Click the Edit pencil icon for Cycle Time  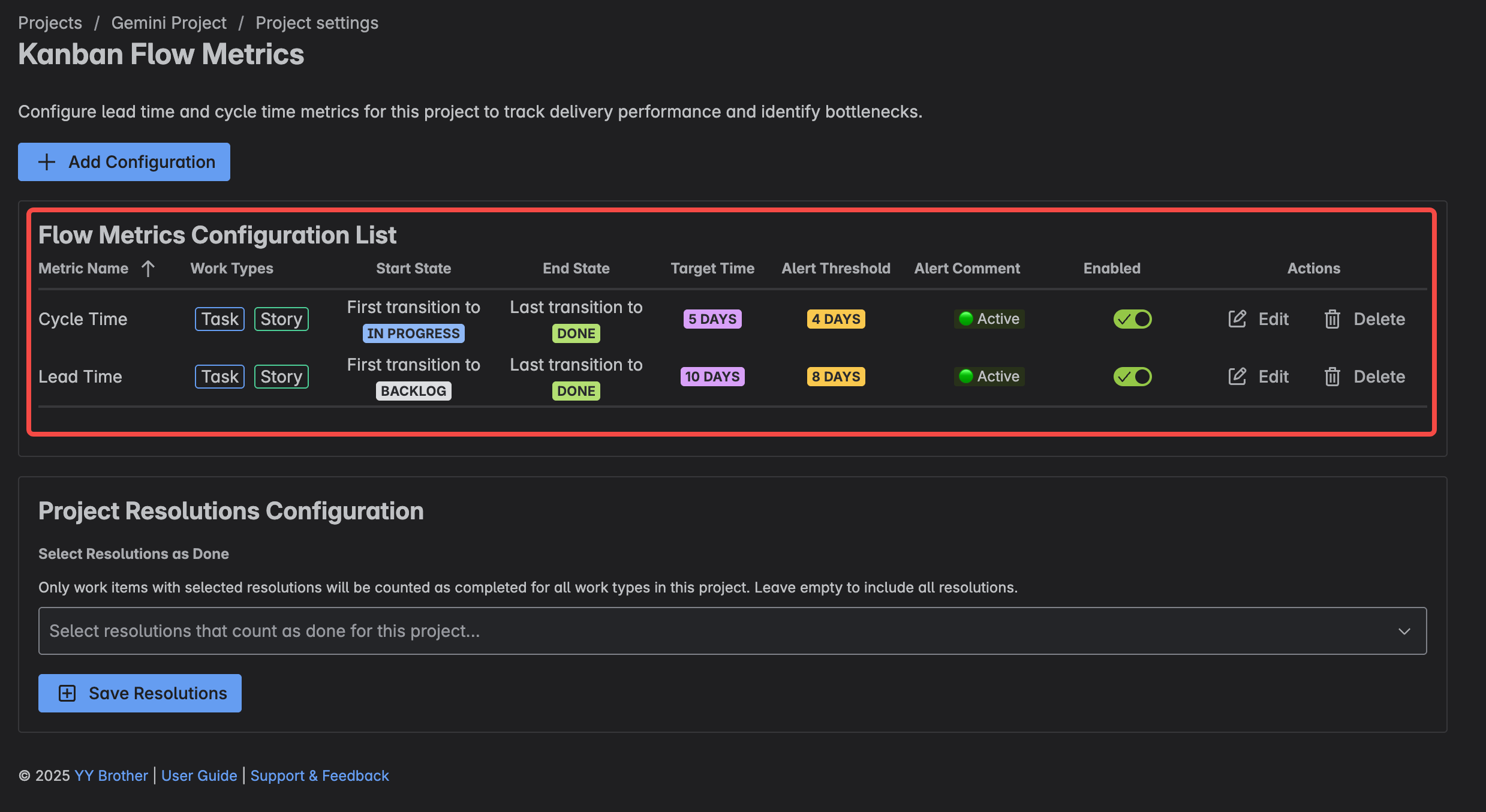point(1237,318)
